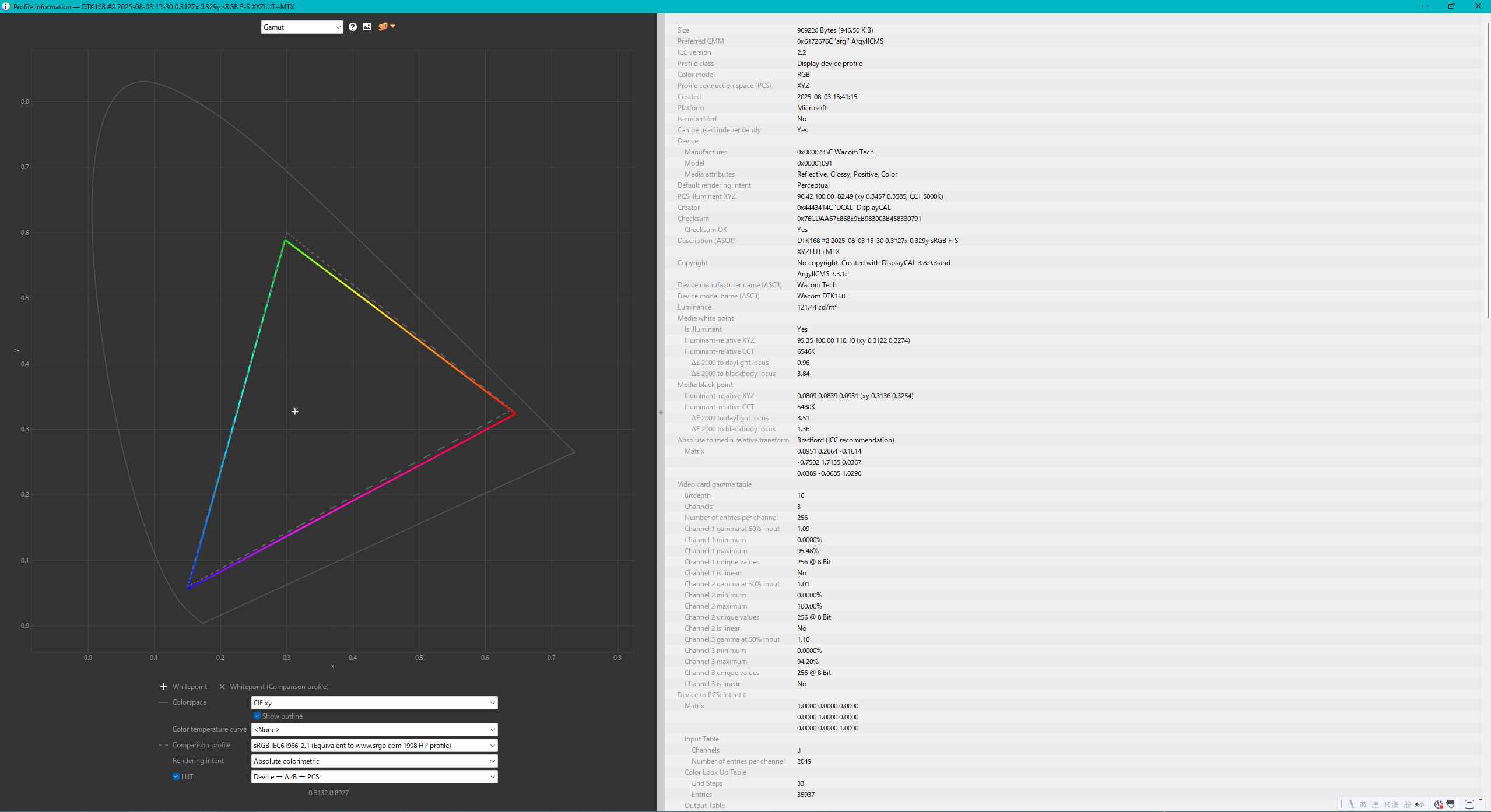The height and width of the screenshot is (812, 1491).
Task: Toggle the Show outline checkbox
Action: (x=257, y=716)
